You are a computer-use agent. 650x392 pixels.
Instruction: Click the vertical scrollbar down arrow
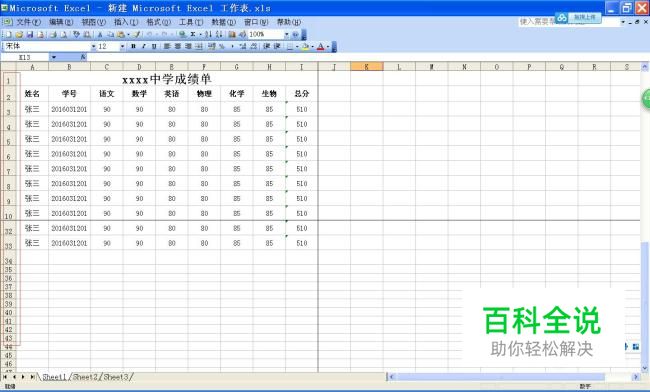[645, 368]
